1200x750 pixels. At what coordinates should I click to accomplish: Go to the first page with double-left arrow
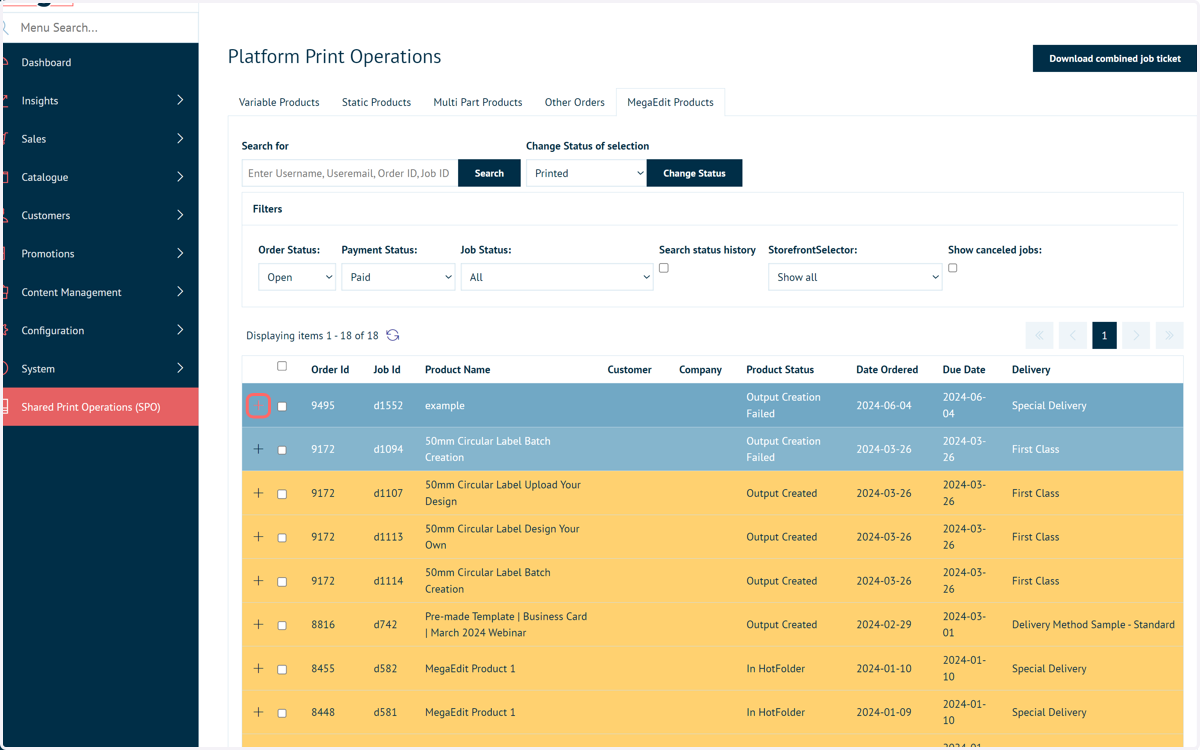[1039, 335]
